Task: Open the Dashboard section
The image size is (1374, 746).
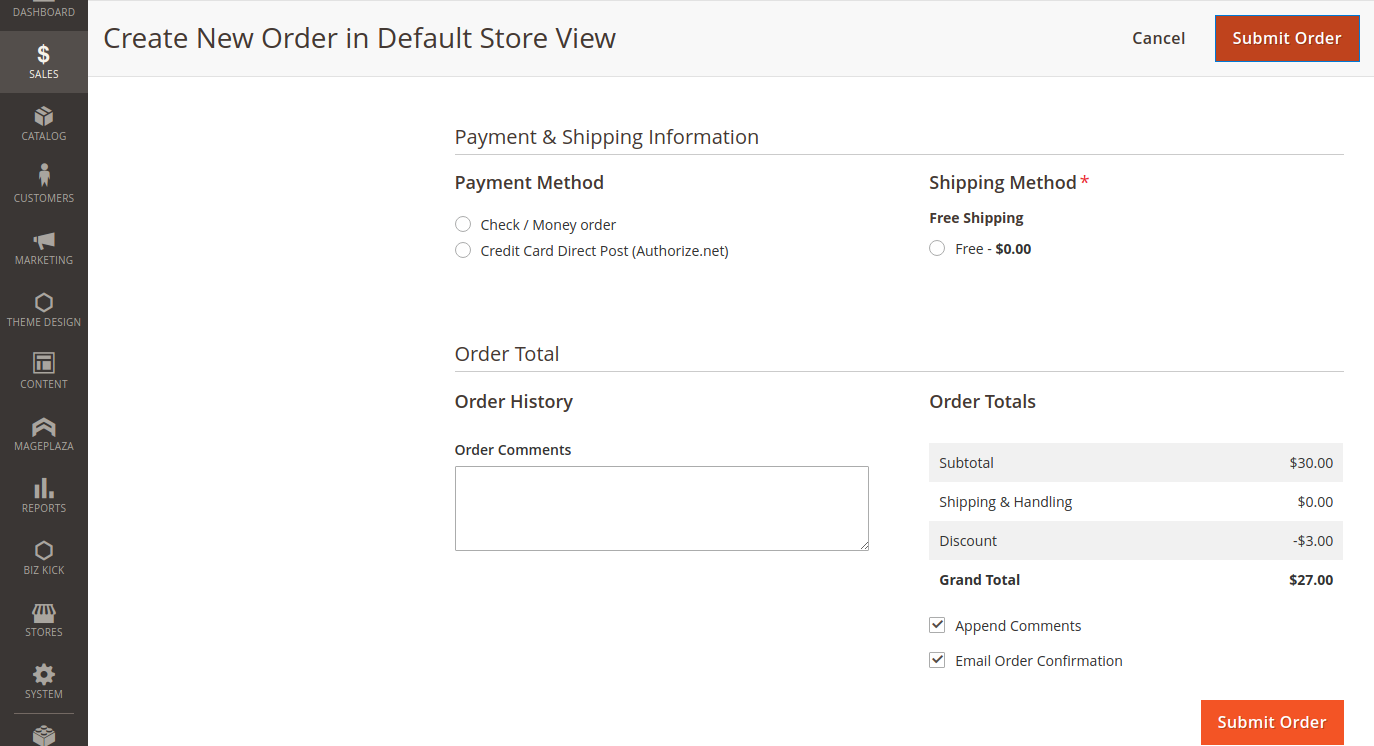Action: [x=43, y=11]
